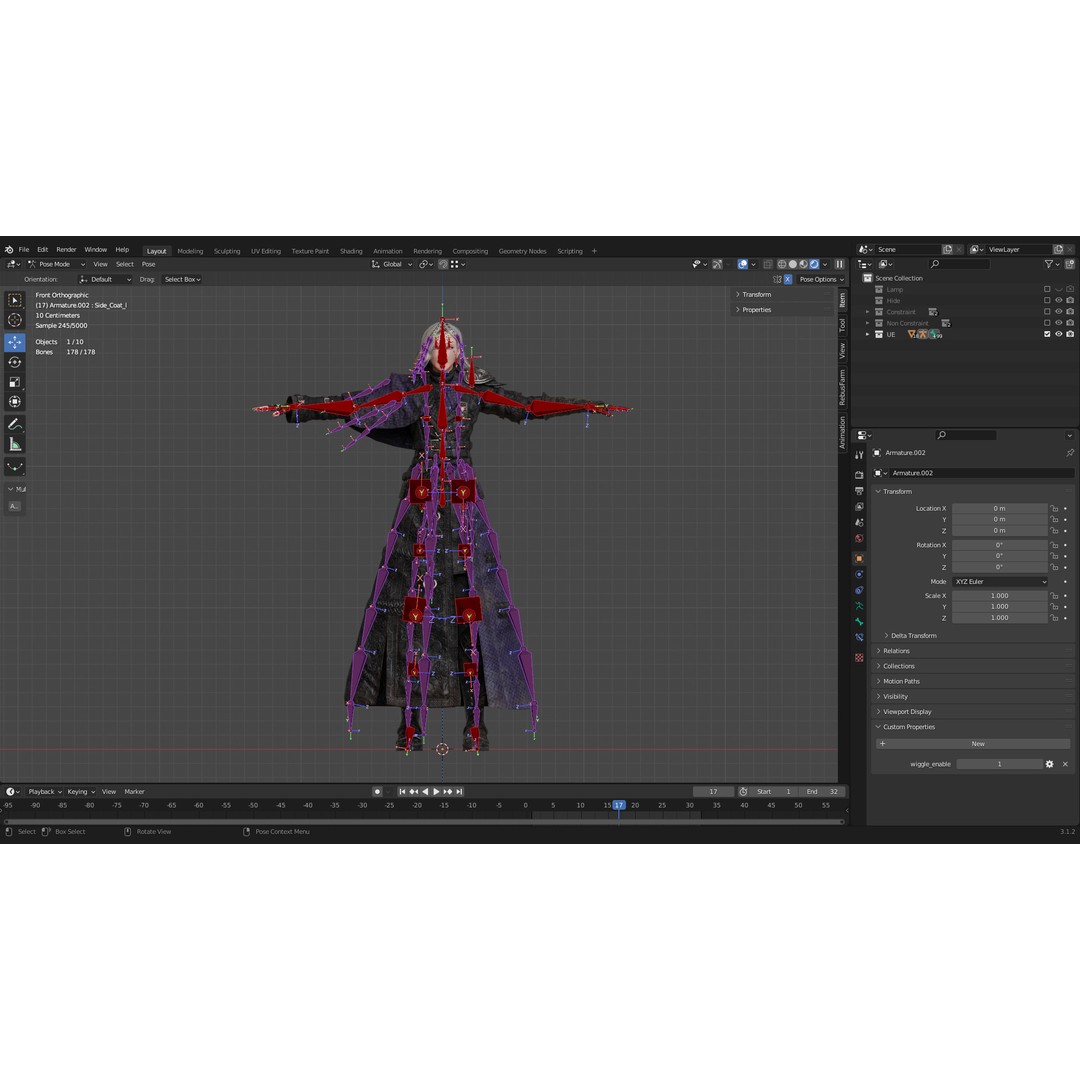The height and width of the screenshot is (1080, 1080).
Task: Toggle viewport visibility of UE collection
Action: tap(1059, 334)
